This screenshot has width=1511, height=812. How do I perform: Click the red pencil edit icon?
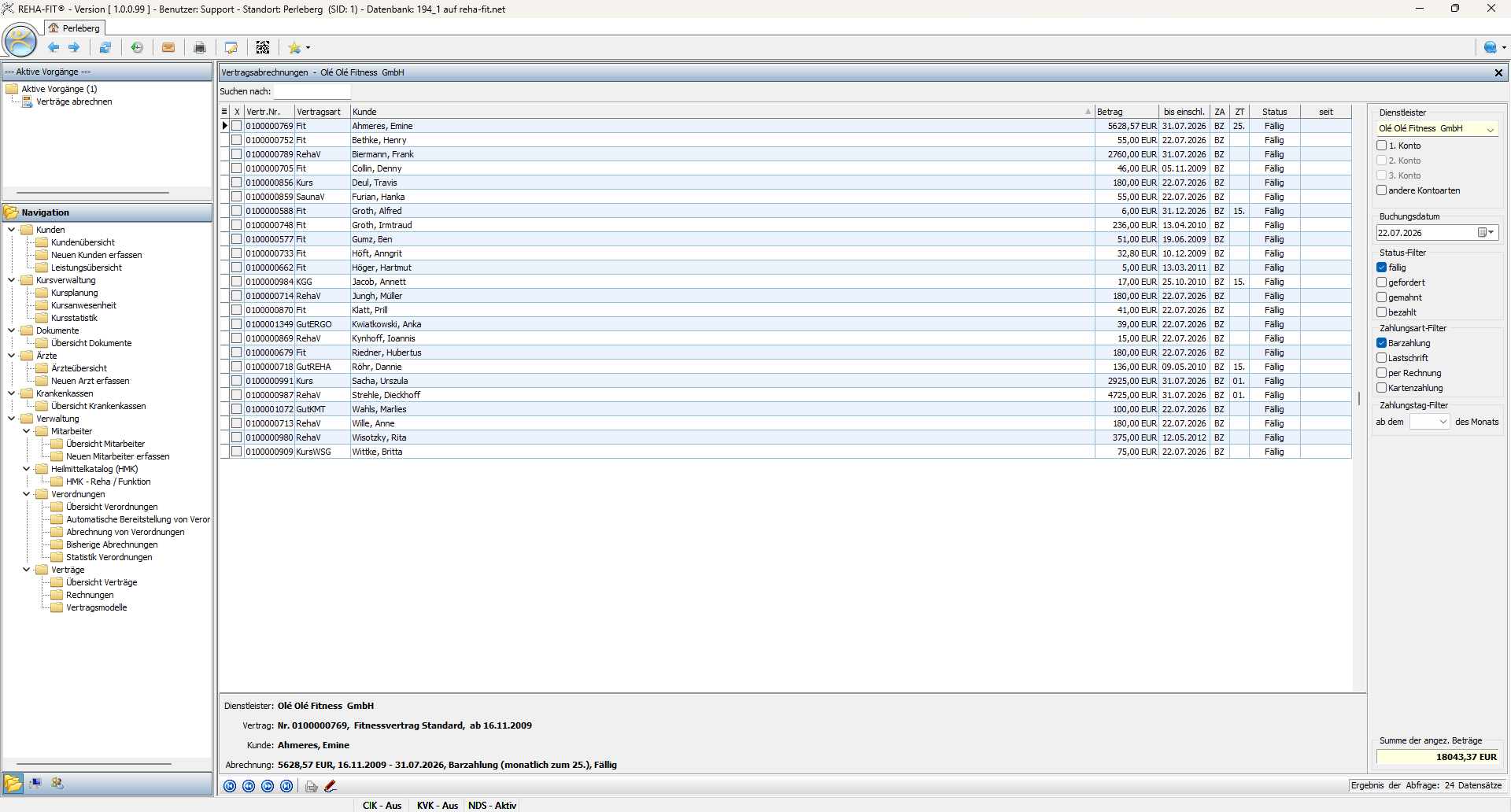[331, 786]
